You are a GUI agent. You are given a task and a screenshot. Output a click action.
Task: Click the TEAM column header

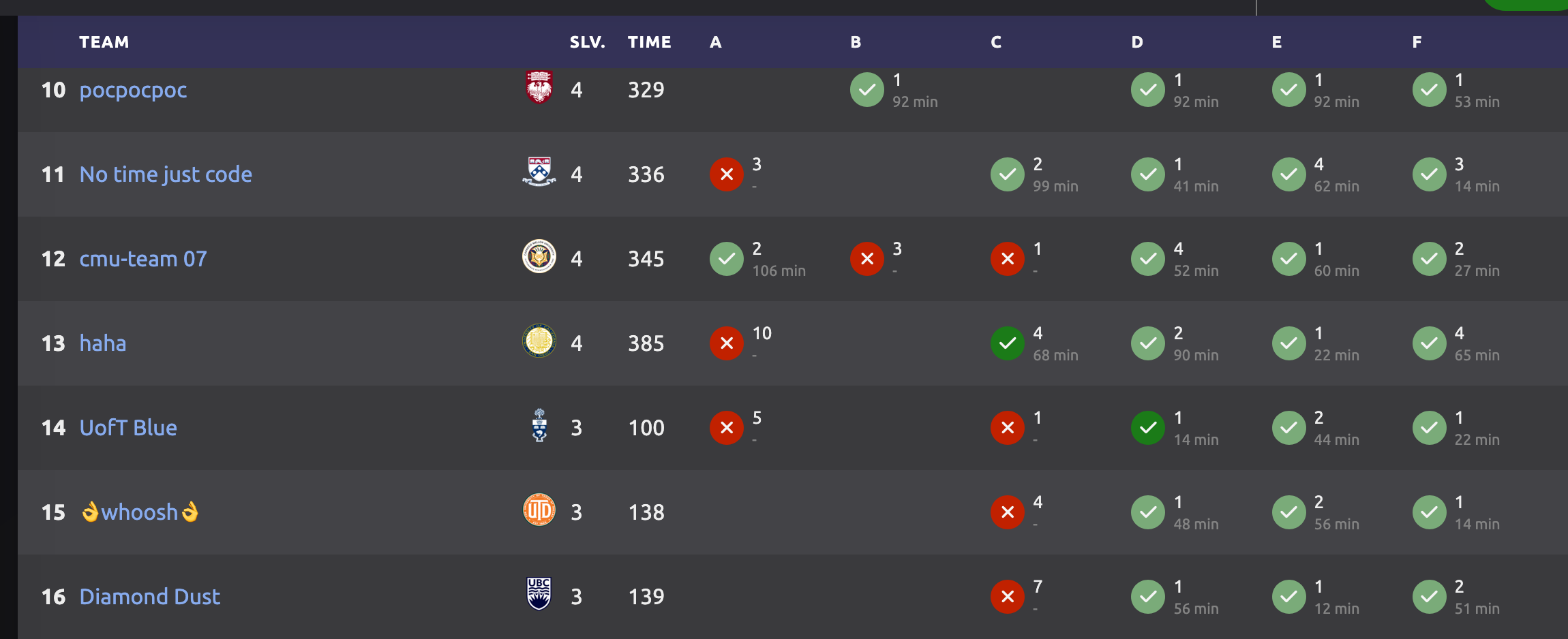104,42
